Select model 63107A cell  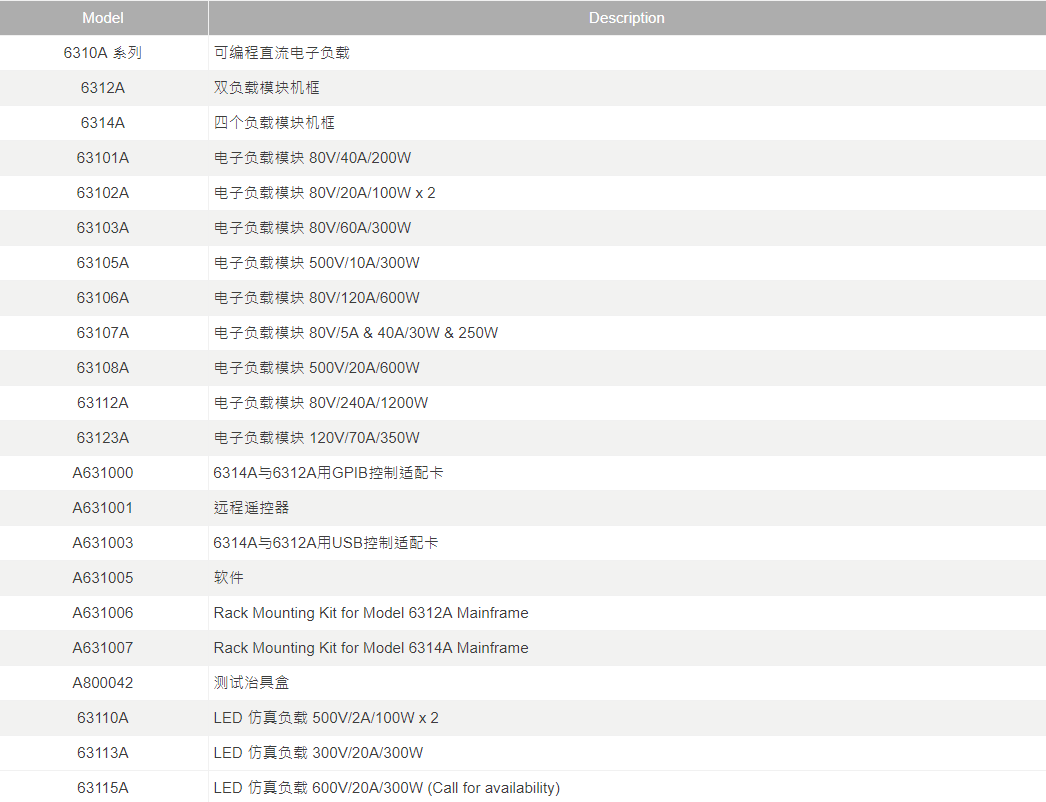point(103,333)
